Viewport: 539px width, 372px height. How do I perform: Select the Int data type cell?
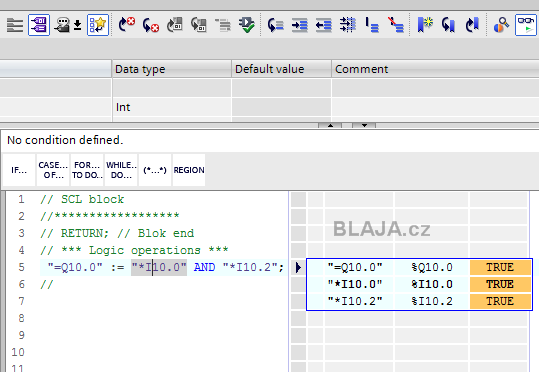point(172,107)
